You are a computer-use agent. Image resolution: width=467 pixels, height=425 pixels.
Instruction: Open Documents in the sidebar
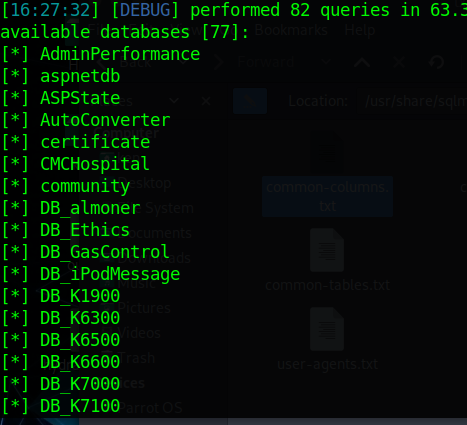155,233
